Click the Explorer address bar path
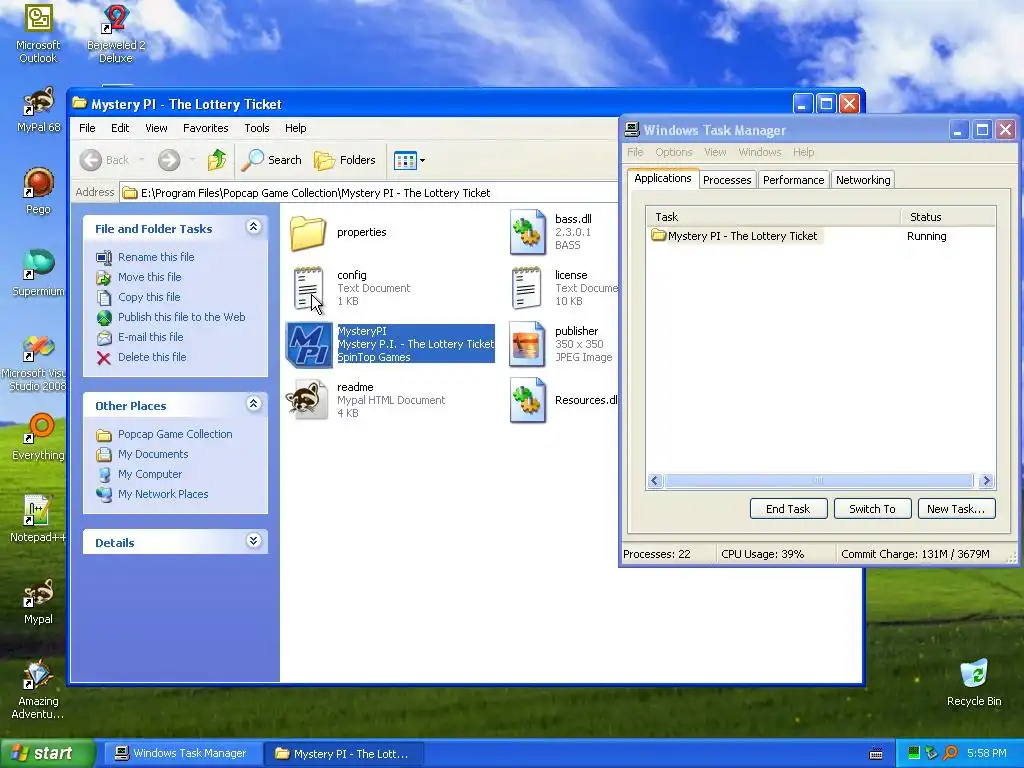This screenshot has width=1024, height=768. (369, 193)
